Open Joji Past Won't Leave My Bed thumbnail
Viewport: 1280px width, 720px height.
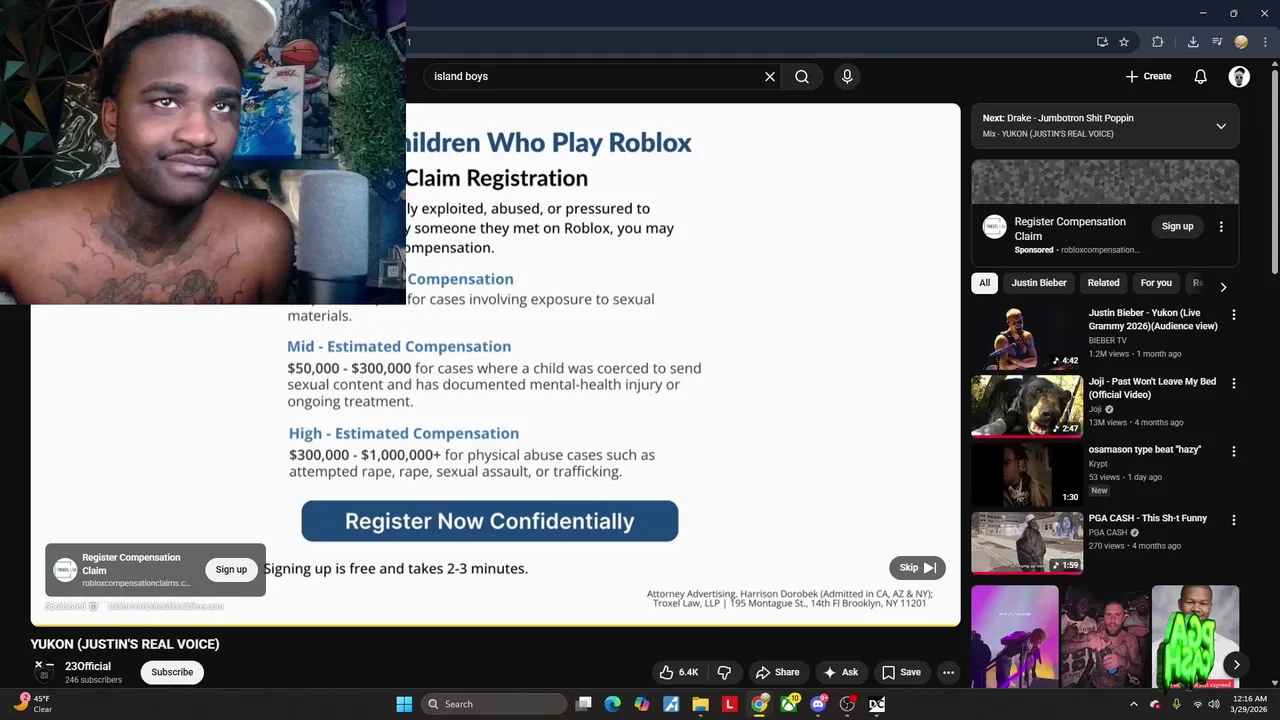(x=1027, y=407)
